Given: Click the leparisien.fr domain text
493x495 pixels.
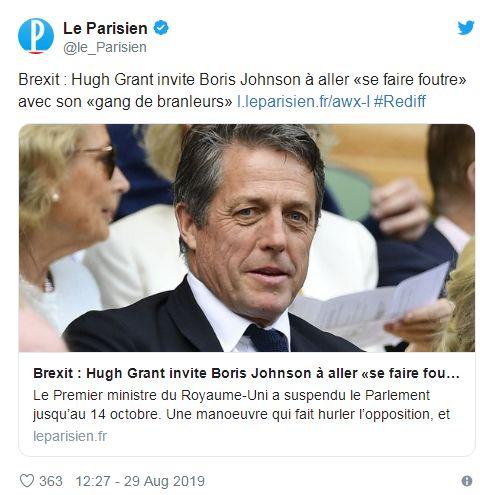Looking at the screenshot, I should click(x=70, y=436).
